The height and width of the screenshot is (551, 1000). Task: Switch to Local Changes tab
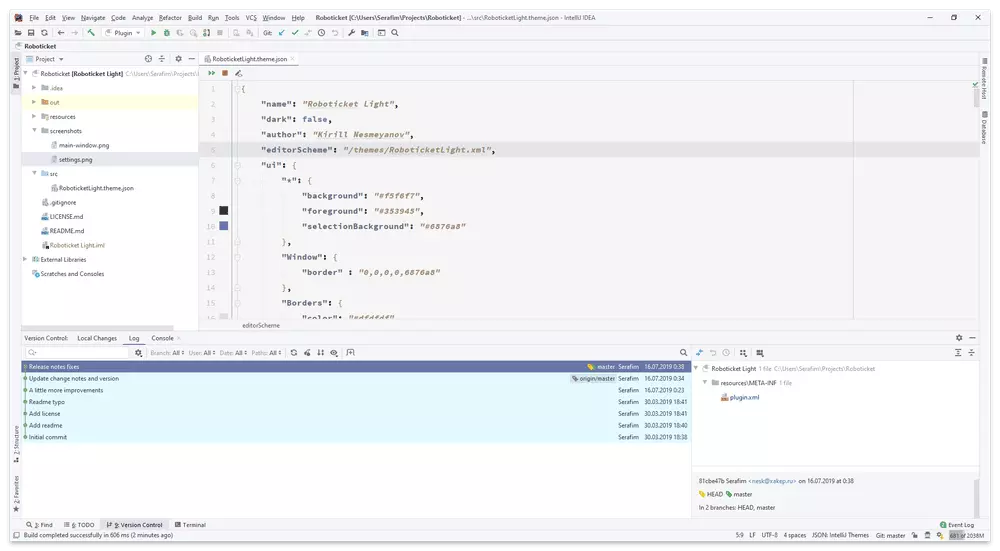tap(97, 338)
